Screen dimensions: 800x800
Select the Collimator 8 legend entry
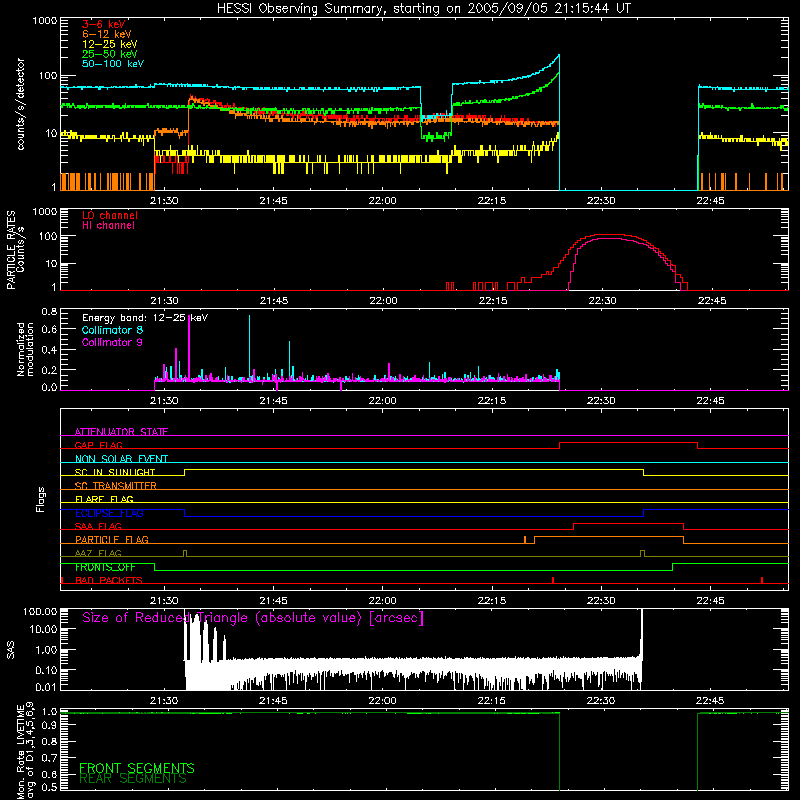click(112, 330)
